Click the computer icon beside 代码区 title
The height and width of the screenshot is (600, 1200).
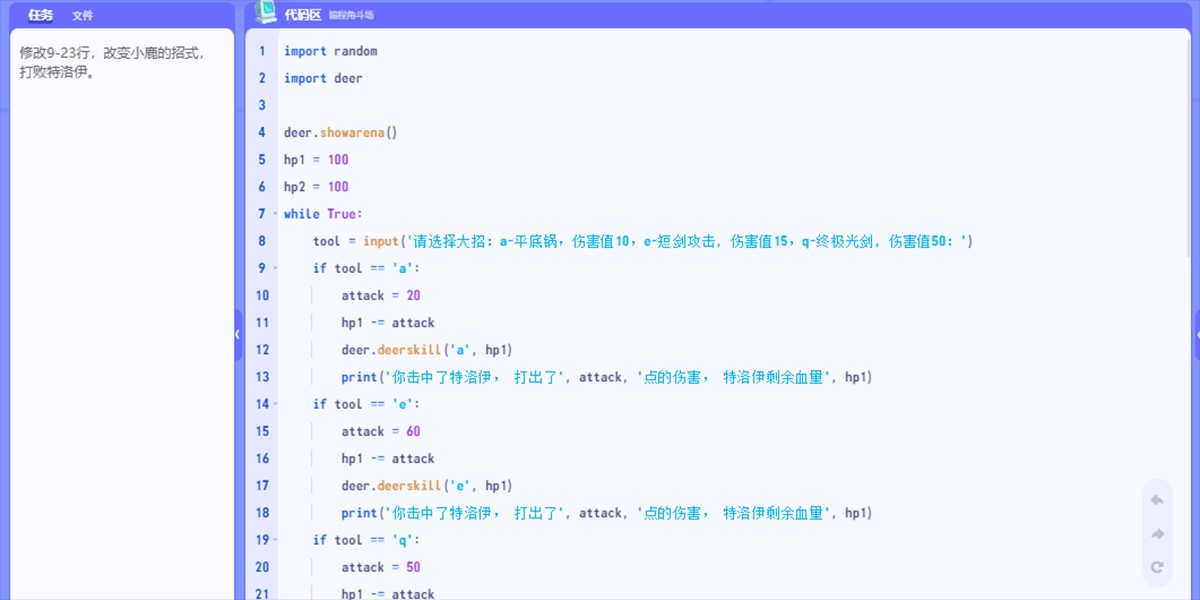pos(265,13)
